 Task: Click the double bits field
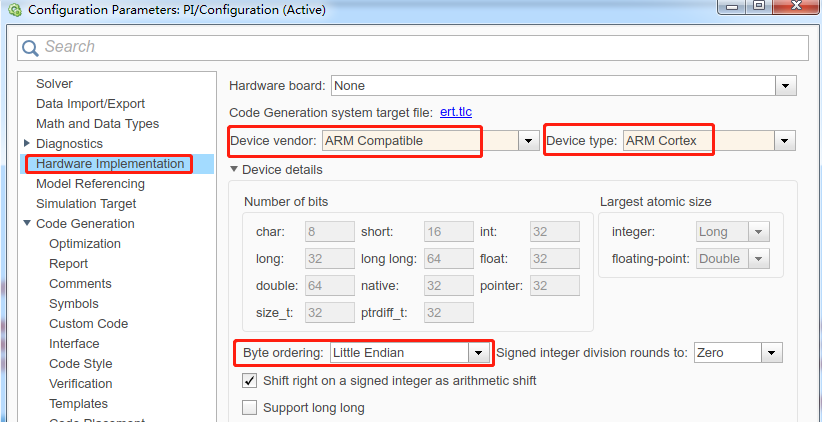click(x=330, y=286)
